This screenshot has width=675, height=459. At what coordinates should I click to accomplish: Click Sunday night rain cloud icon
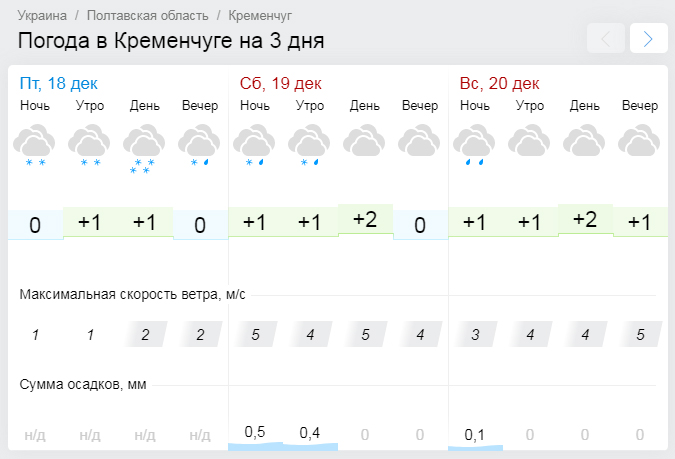(x=475, y=143)
